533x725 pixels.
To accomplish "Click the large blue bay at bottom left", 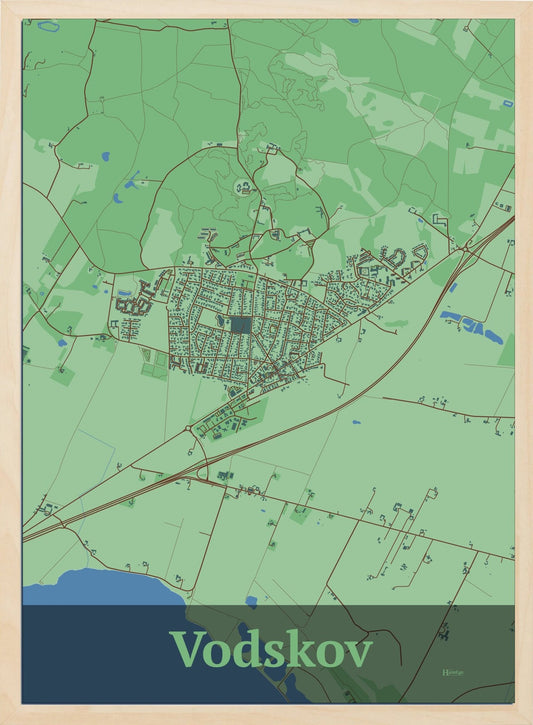I will [x=104, y=587].
